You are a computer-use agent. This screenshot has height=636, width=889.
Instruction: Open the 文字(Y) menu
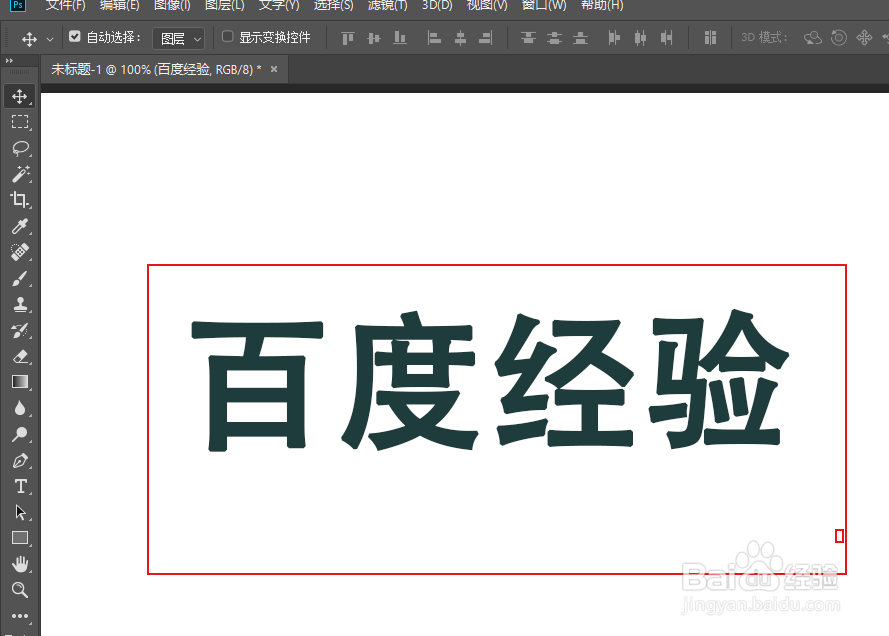[x=279, y=5]
